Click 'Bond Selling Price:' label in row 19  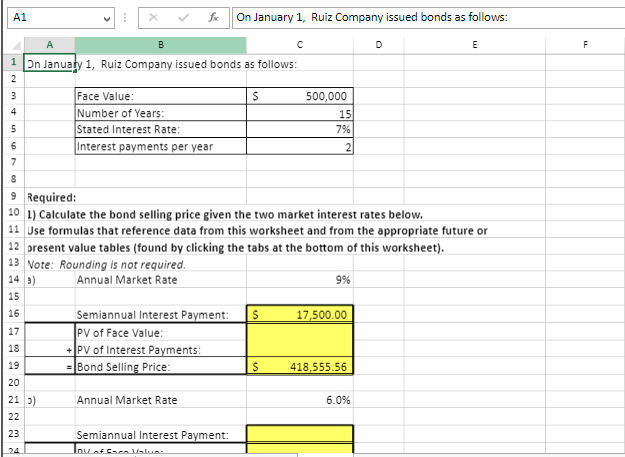point(124,367)
